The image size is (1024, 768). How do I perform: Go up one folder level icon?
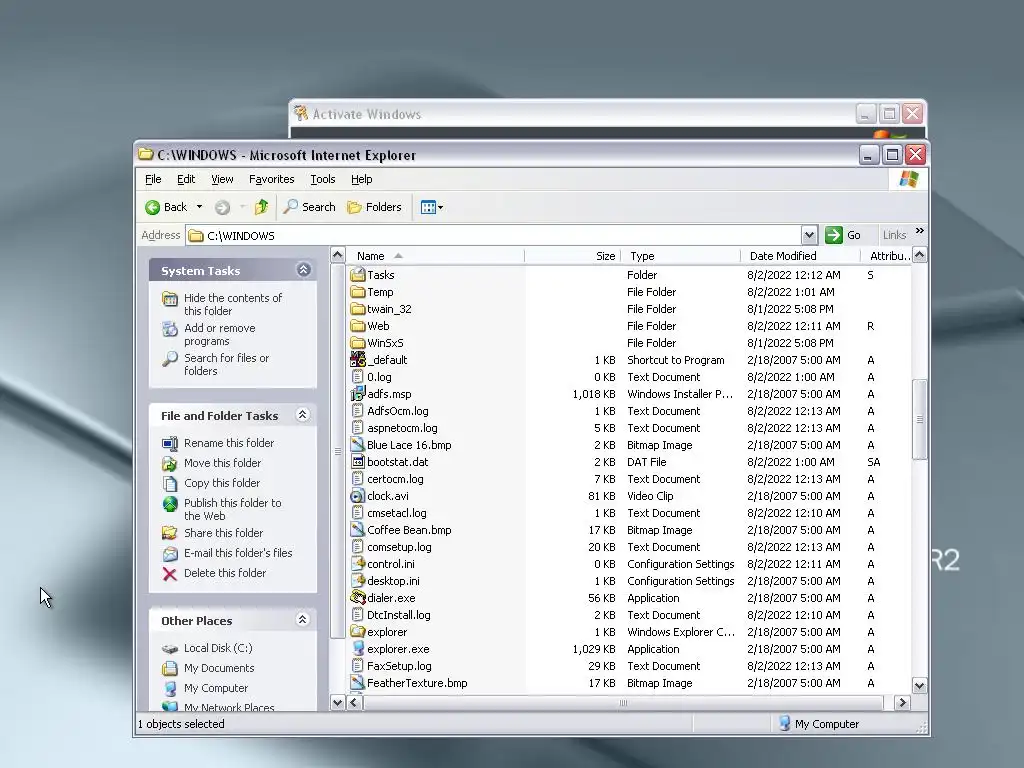[x=262, y=207]
